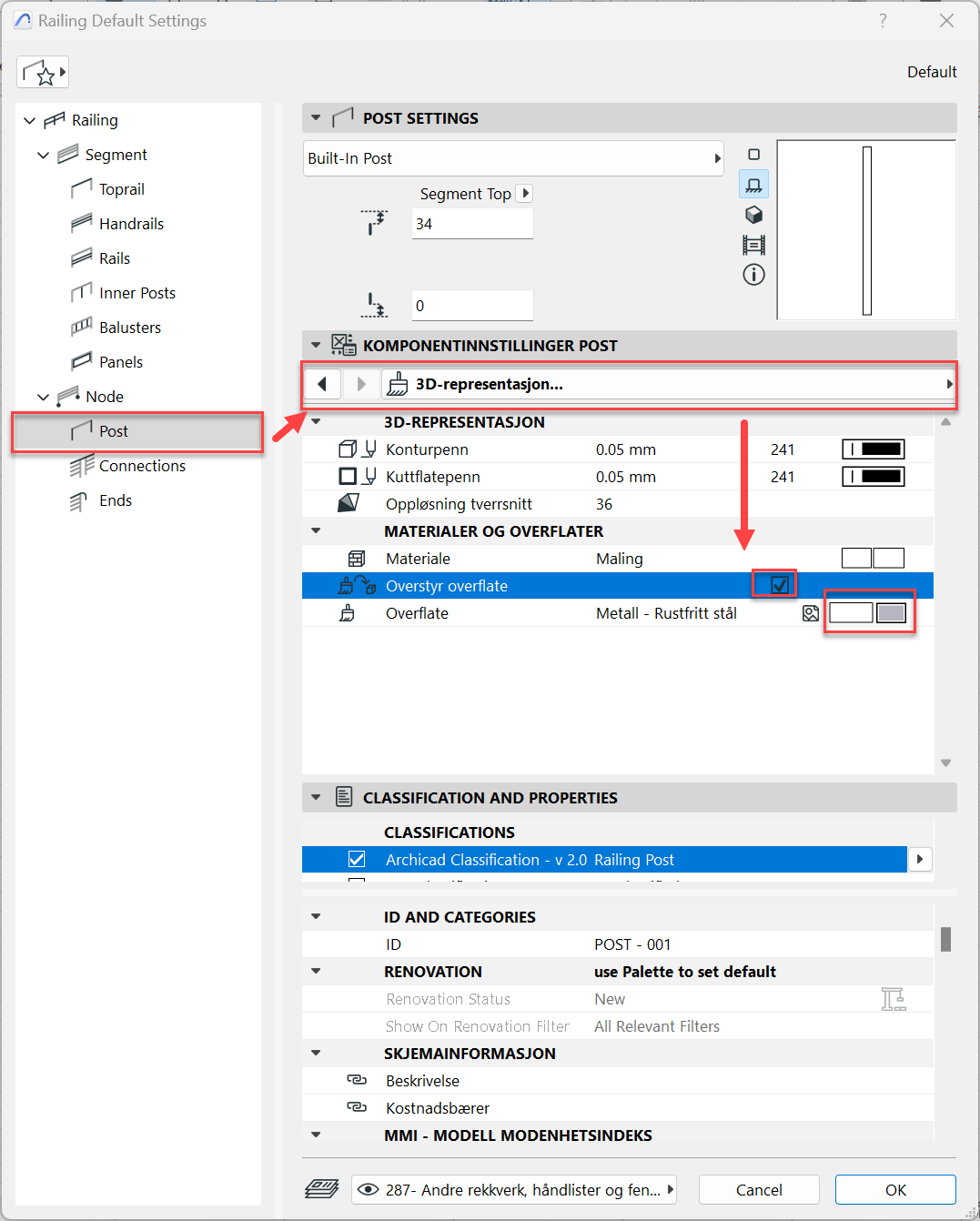Open the Favorites star button
The height and width of the screenshot is (1221, 980).
tap(43, 73)
